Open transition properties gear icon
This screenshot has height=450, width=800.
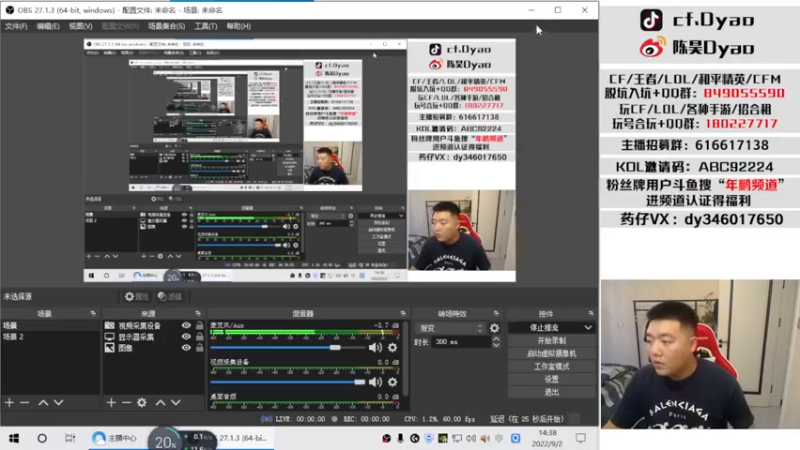(x=494, y=328)
